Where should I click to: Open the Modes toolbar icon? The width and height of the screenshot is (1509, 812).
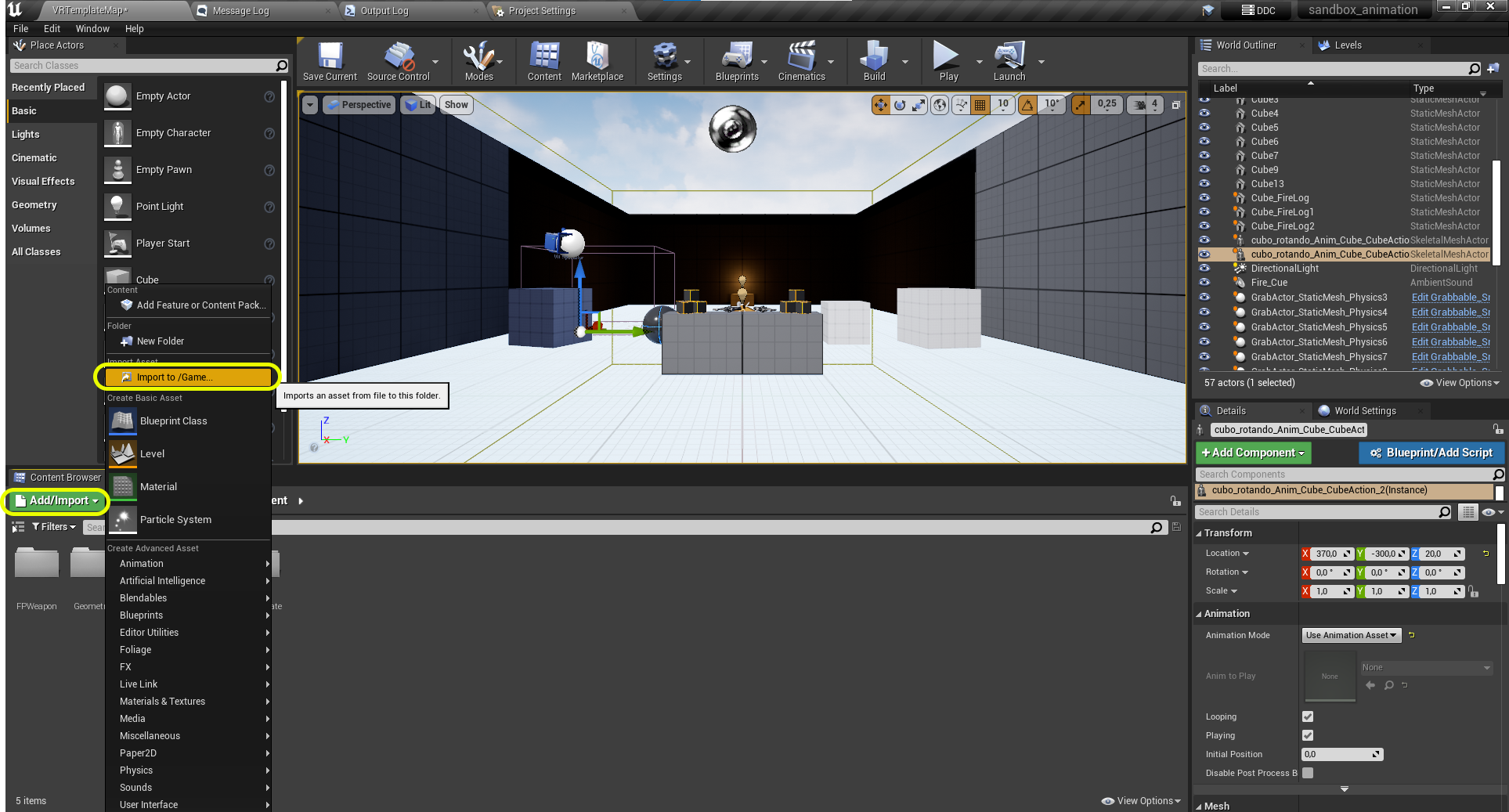(x=478, y=61)
